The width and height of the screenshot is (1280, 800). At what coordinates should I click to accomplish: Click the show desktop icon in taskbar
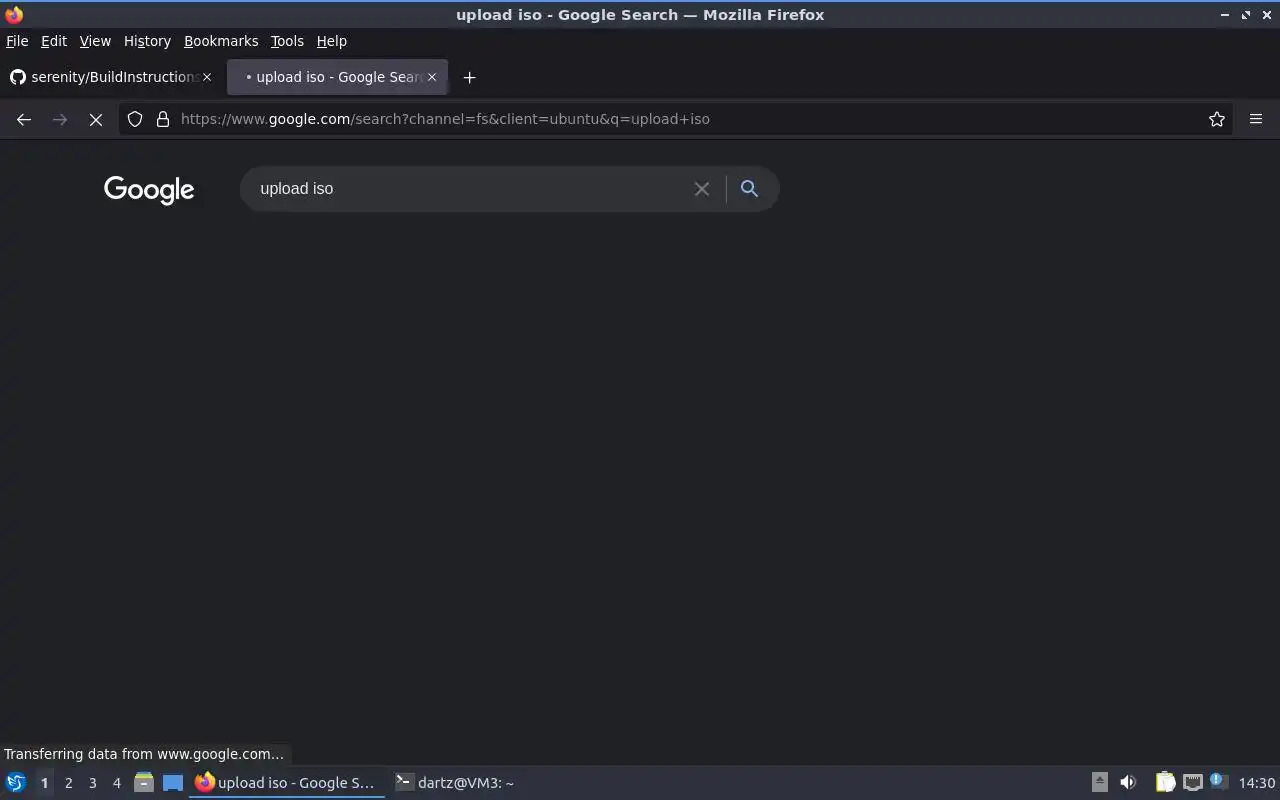173,782
